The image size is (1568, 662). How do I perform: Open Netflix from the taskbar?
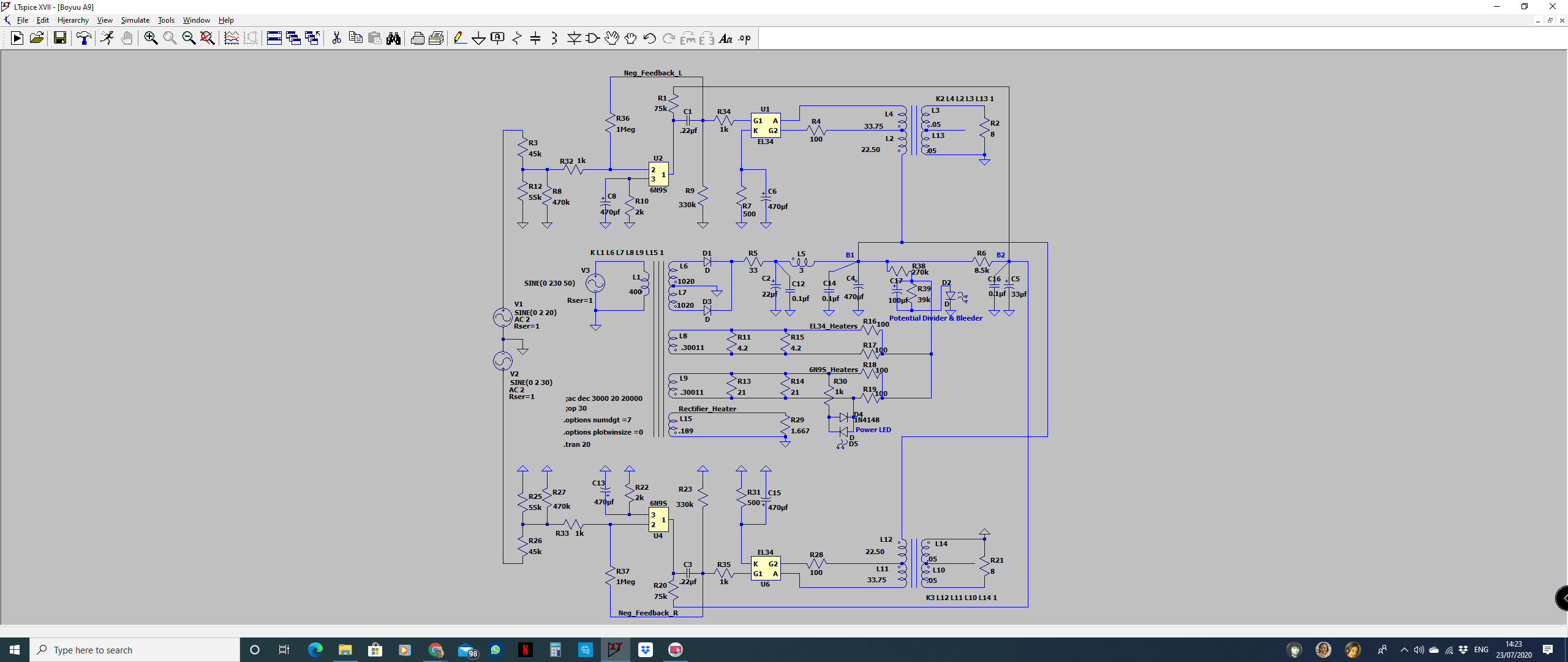point(525,650)
